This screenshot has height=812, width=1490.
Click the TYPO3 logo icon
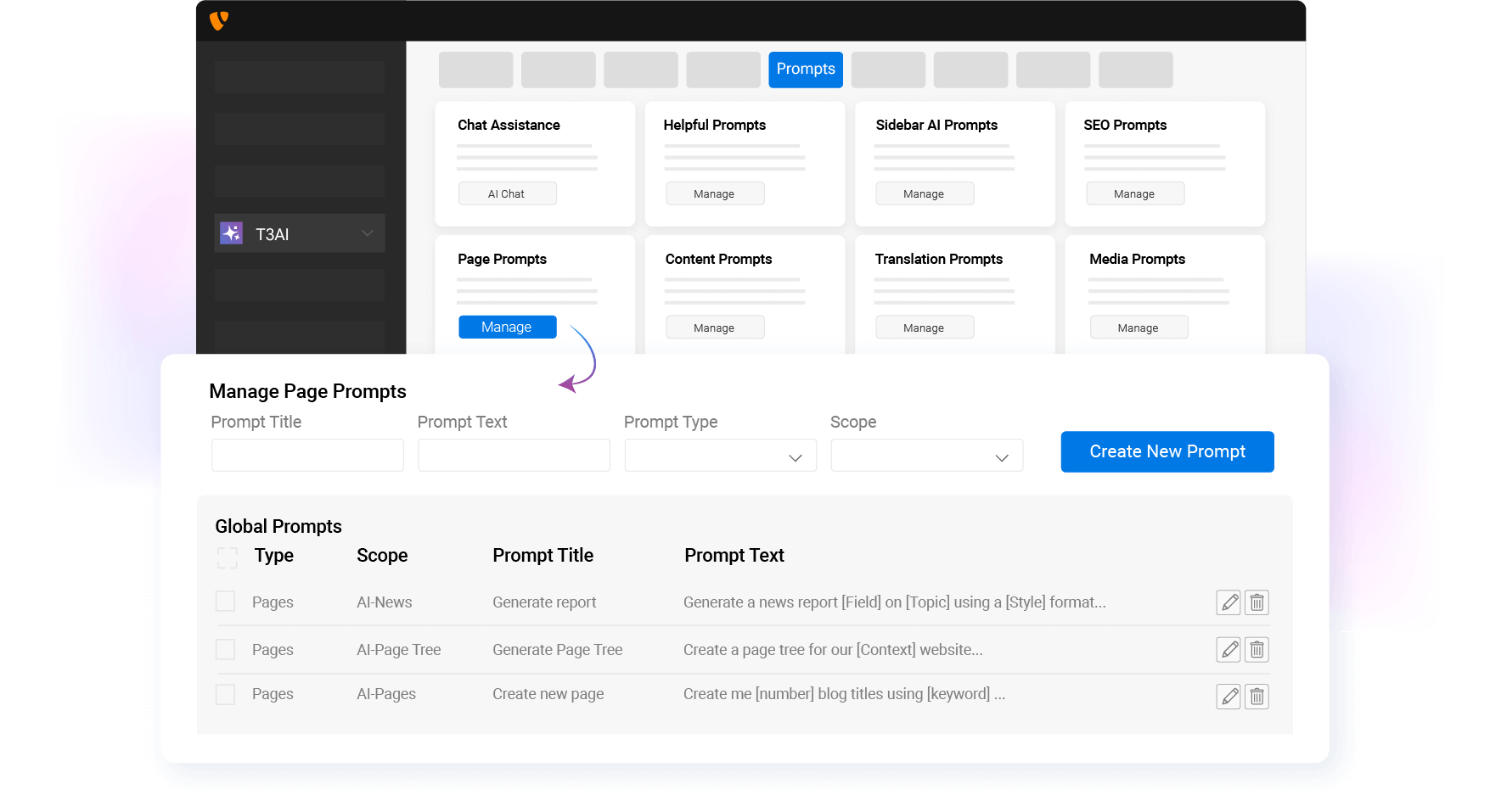coord(219,20)
